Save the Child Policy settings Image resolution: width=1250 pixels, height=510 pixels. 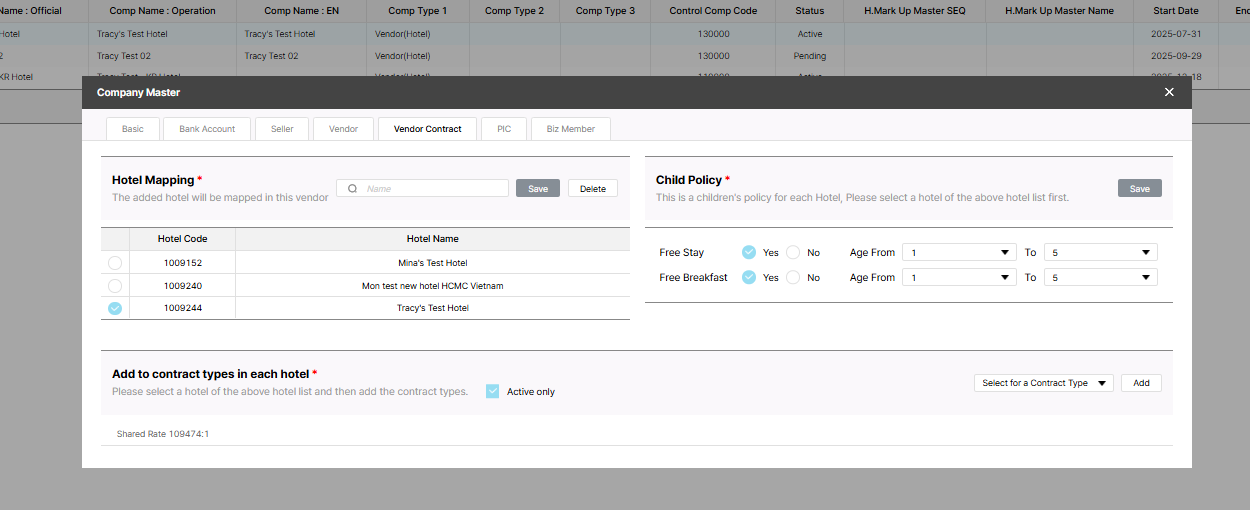coord(1139,189)
